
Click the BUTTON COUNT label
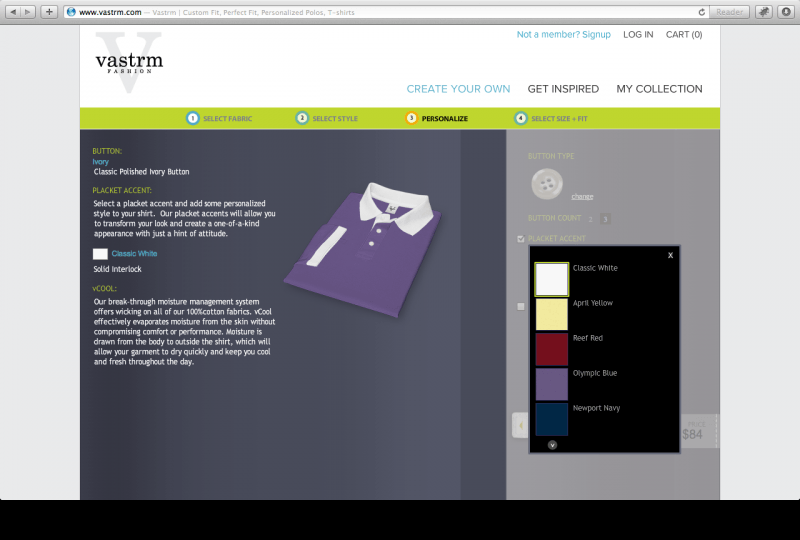click(x=555, y=218)
